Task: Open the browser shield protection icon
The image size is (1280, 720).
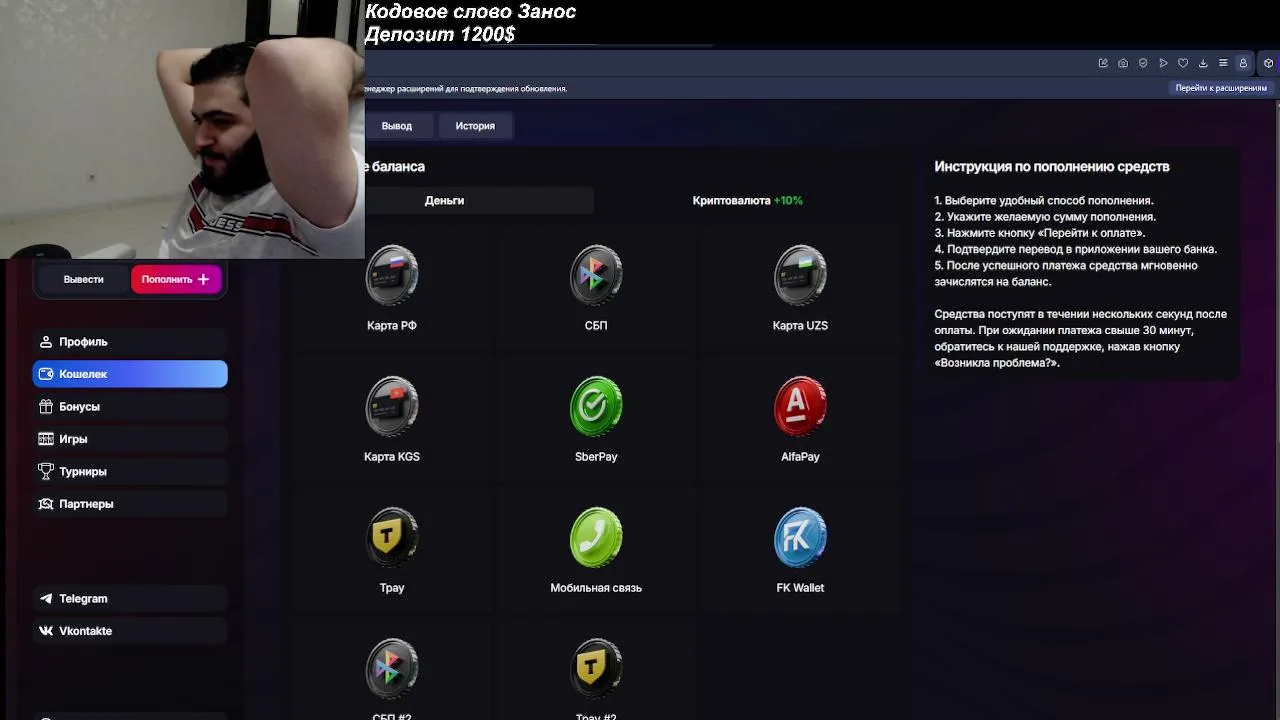Action: 1143,63
